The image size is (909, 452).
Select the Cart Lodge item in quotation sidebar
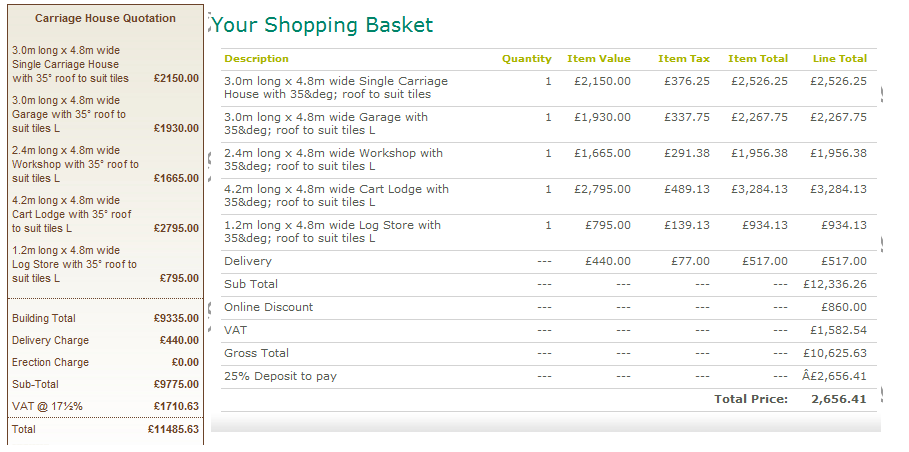point(72,214)
